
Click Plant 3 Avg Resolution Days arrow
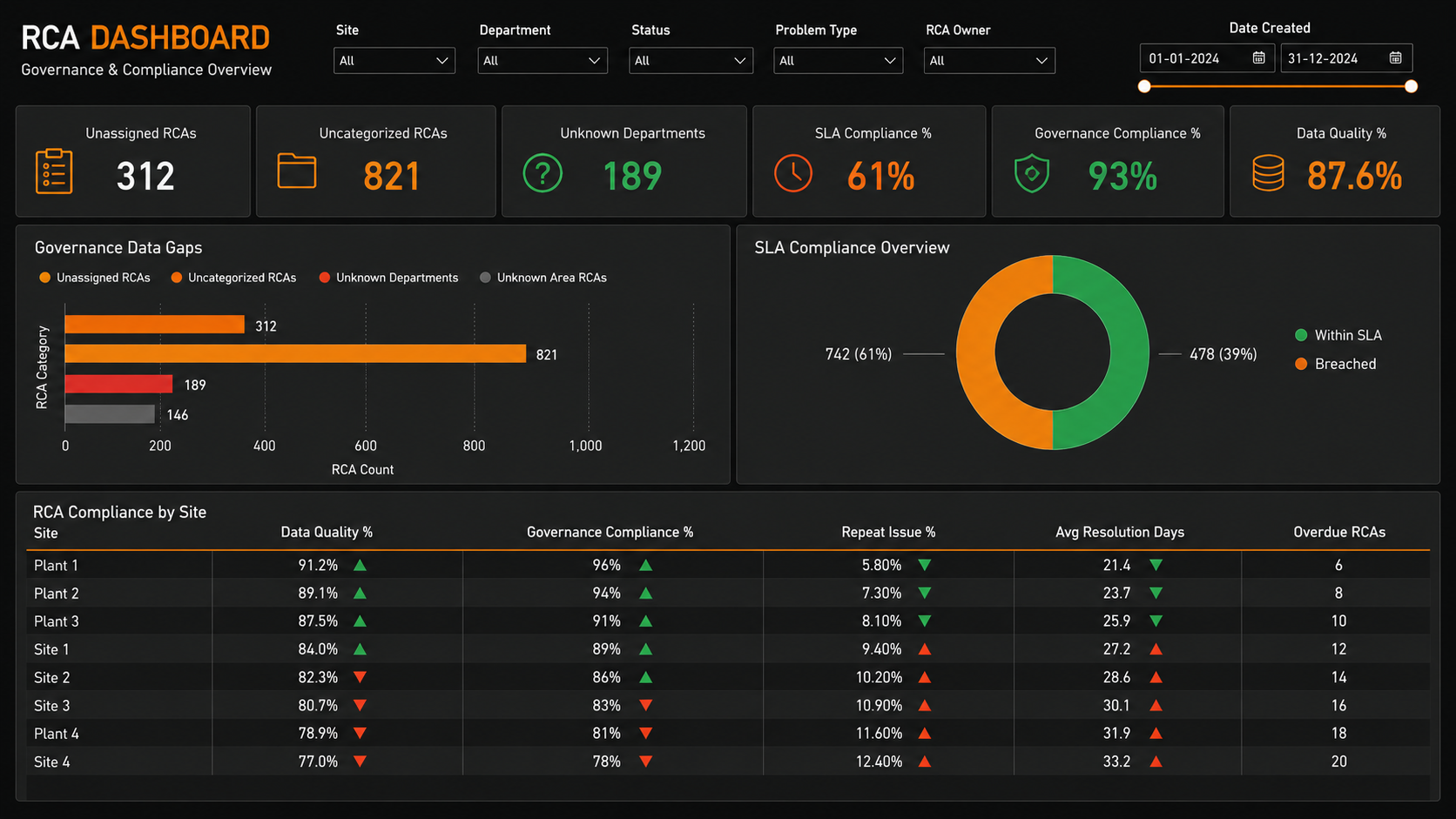coord(1156,621)
